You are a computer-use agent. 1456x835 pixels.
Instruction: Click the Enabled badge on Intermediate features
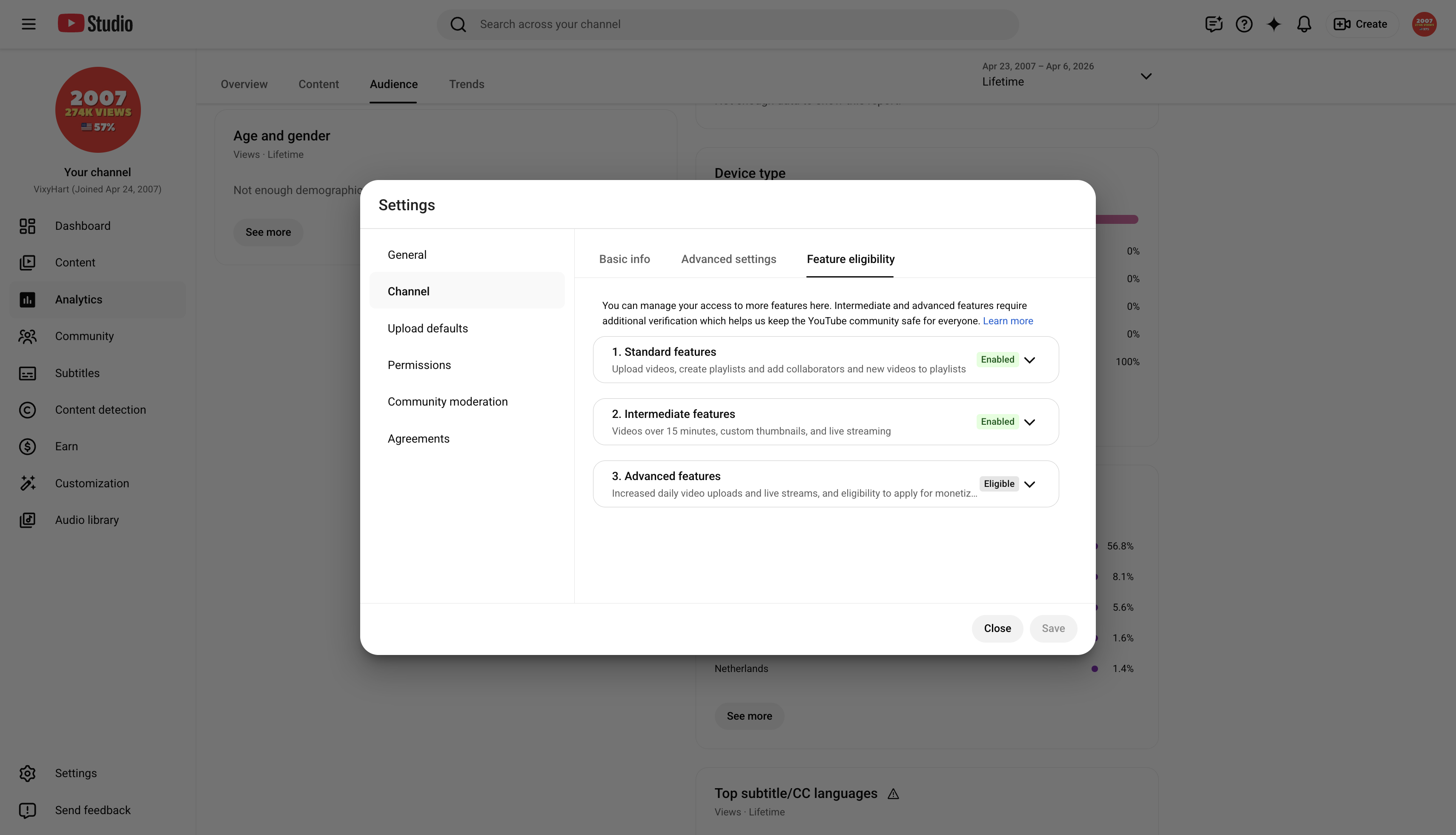coord(997,421)
